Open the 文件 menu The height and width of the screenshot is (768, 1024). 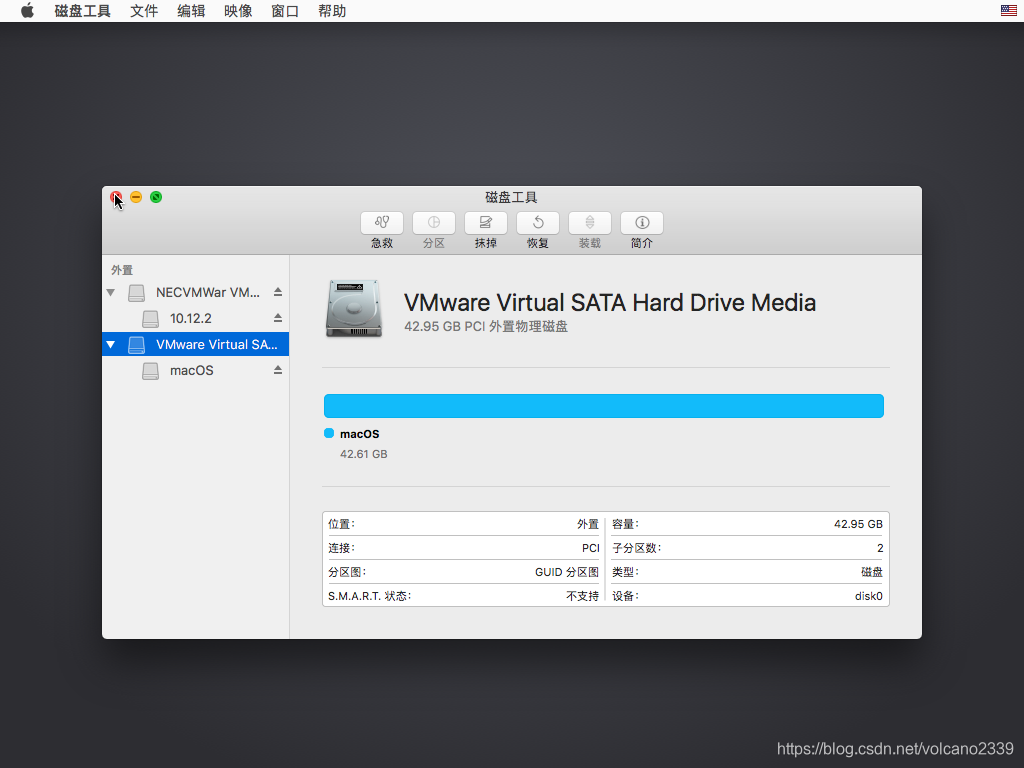tap(144, 11)
